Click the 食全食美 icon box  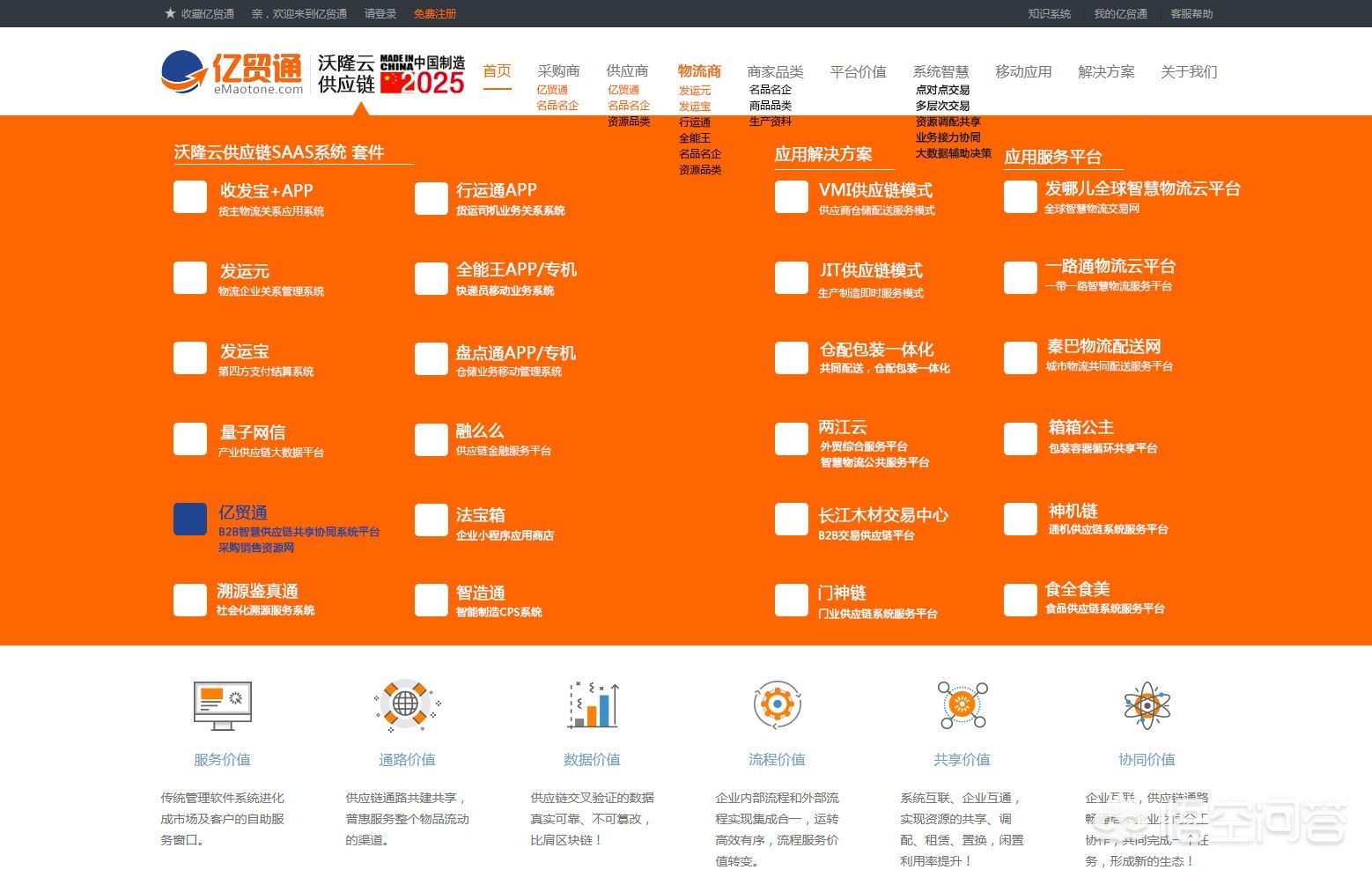[x=1021, y=601]
